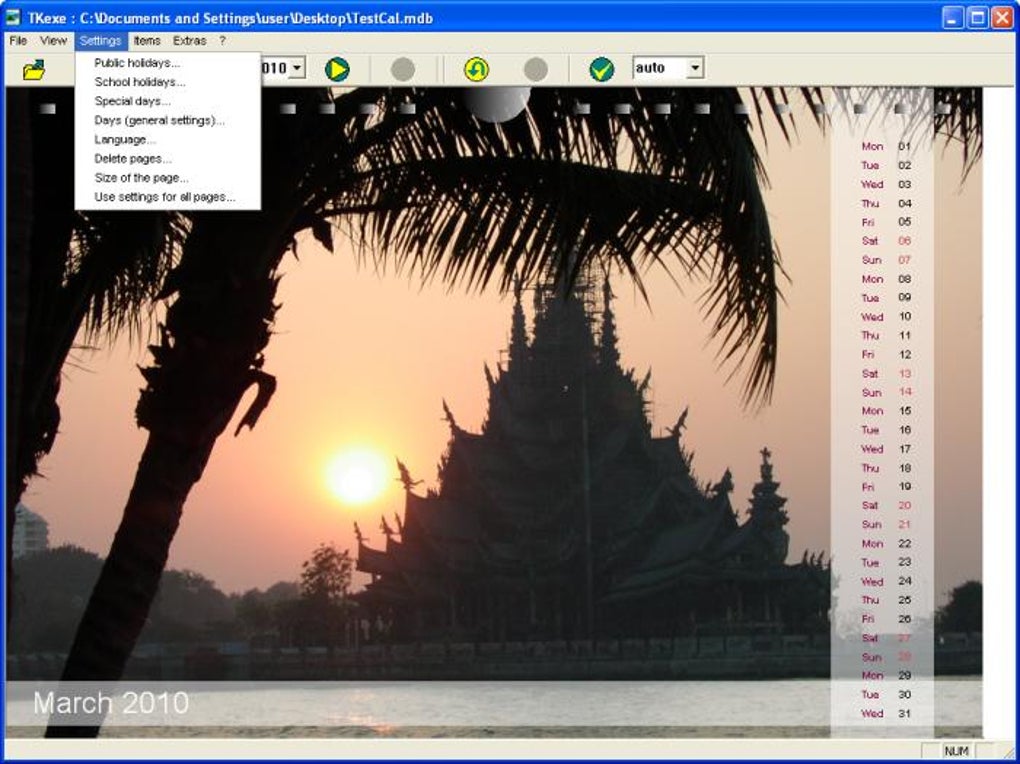This screenshot has width=1020, height=764.
Task: Open the Extras menu
Action: coord(189,41)
